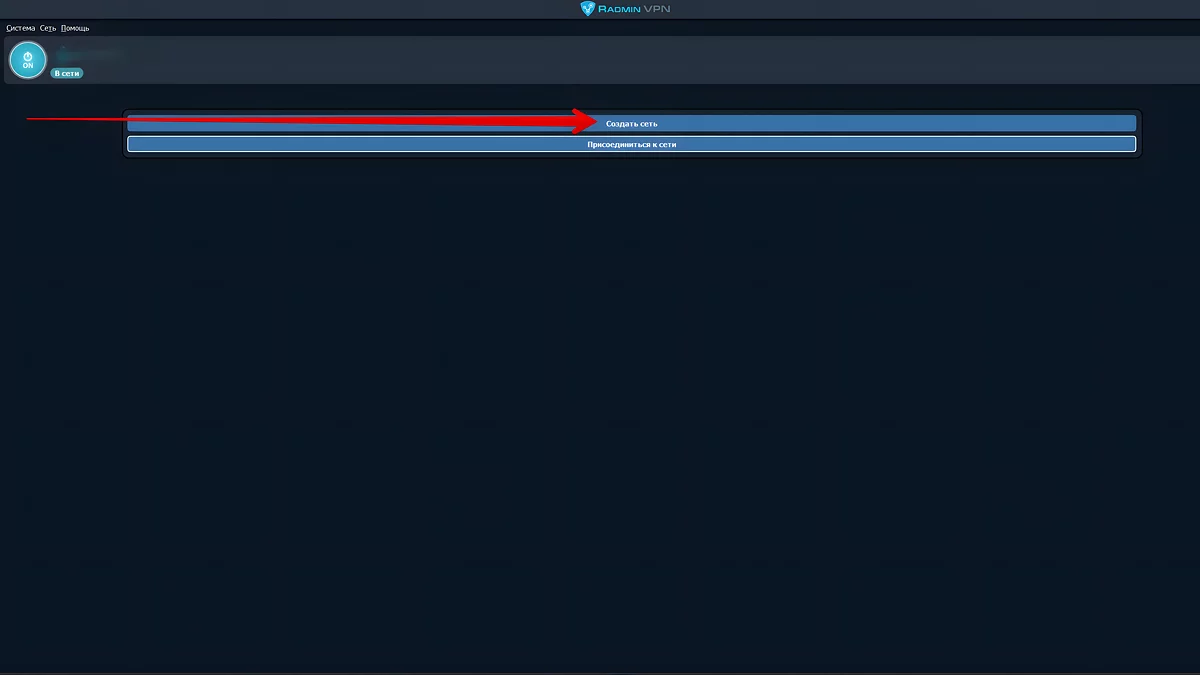Screen dimensions: 1200x675
Task: Click the ON label in the power circle
Action: 28,66
